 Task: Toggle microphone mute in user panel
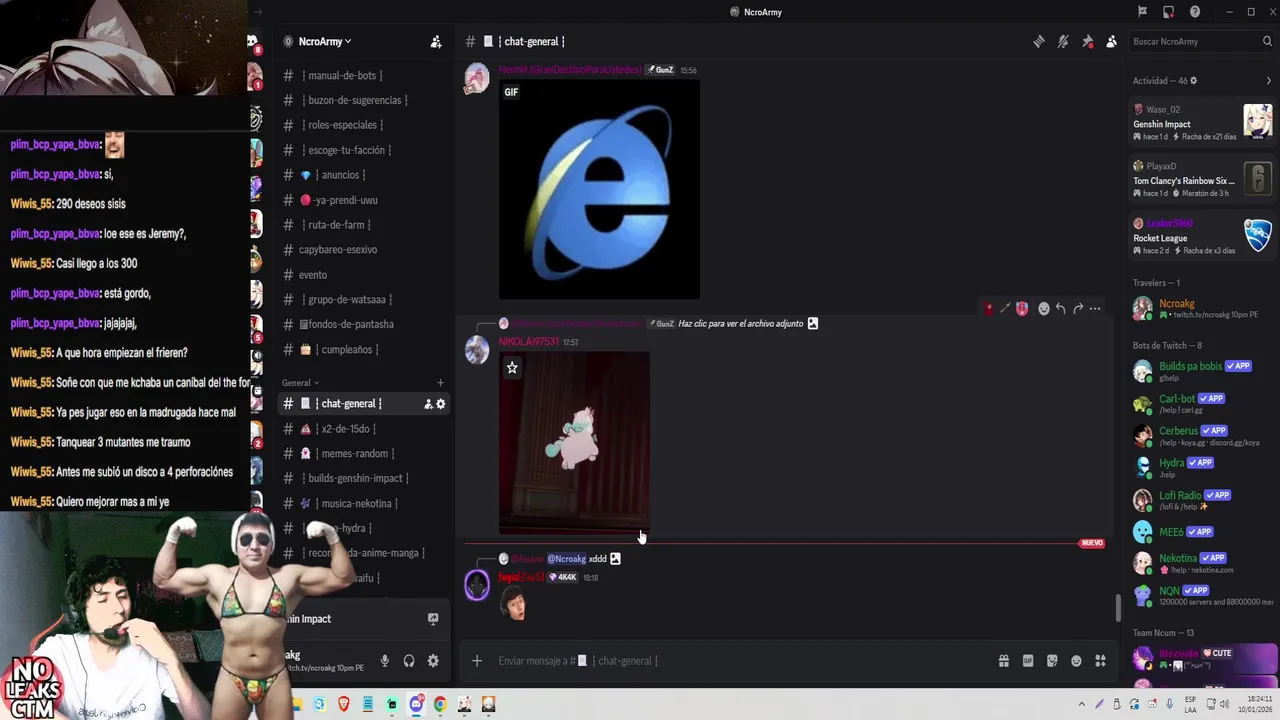pos(385,661)
